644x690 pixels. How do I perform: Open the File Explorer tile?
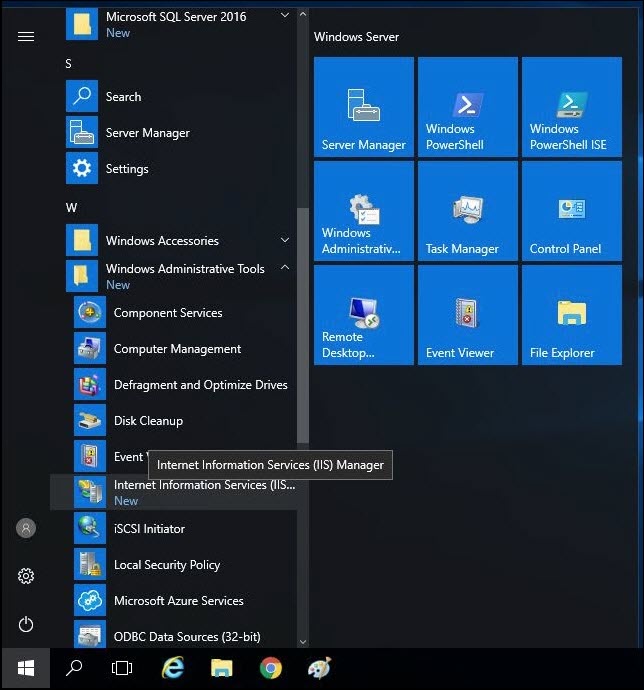[572, 315]
